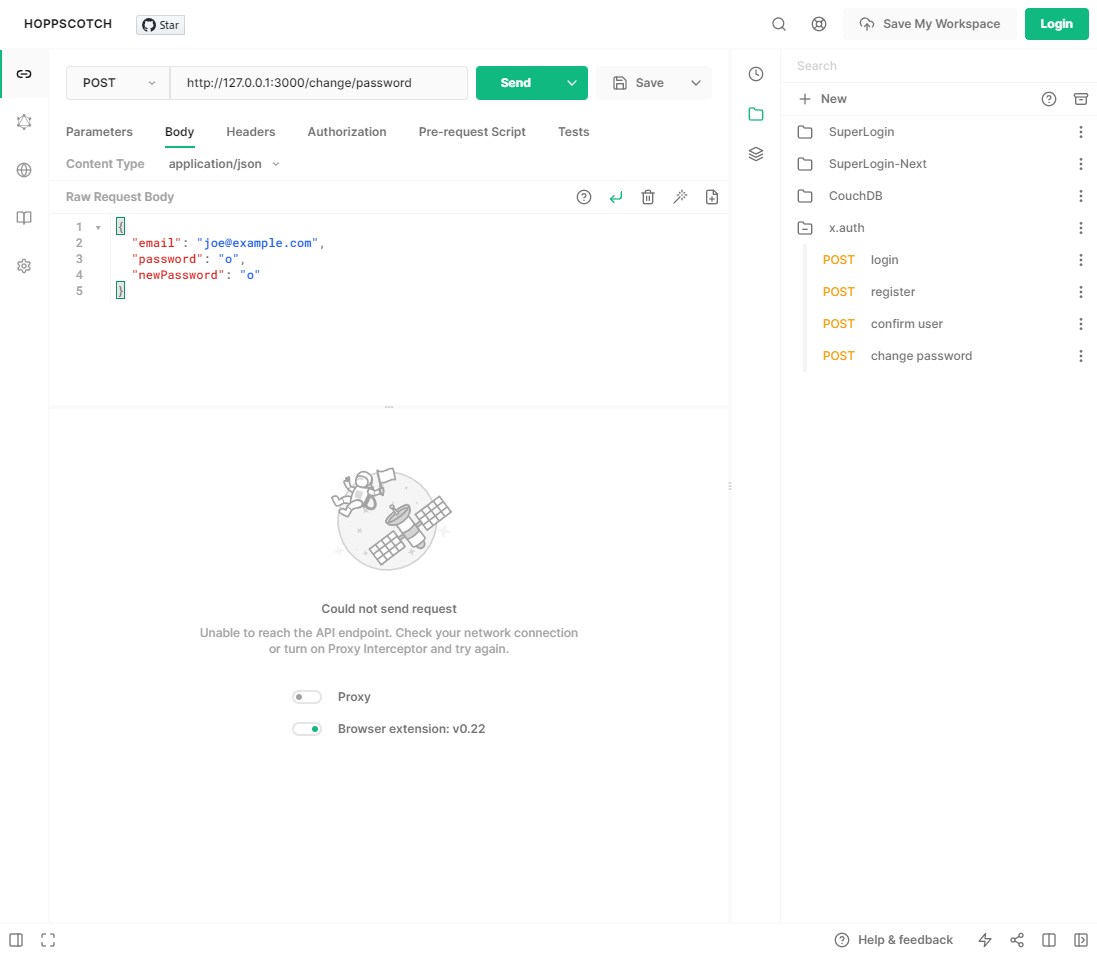Click the horizontal pane splitter handle below body
The image size is (1097, 956).
[x=389, y=407]
